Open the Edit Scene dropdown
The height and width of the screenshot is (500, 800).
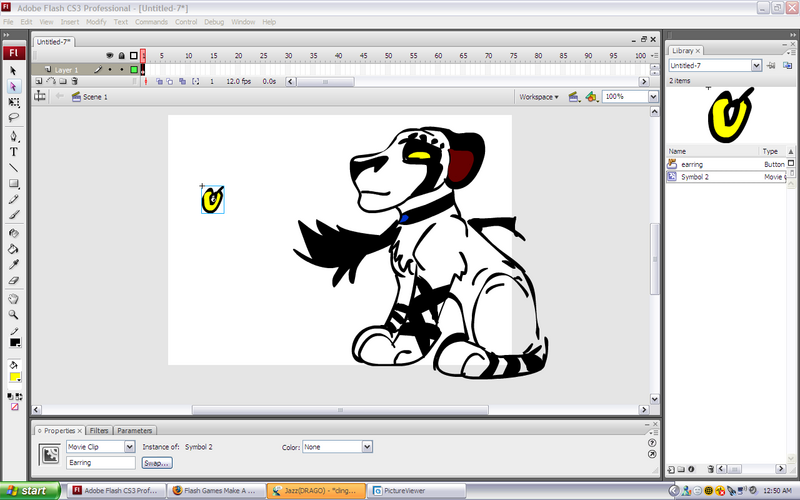click(573, 97)
